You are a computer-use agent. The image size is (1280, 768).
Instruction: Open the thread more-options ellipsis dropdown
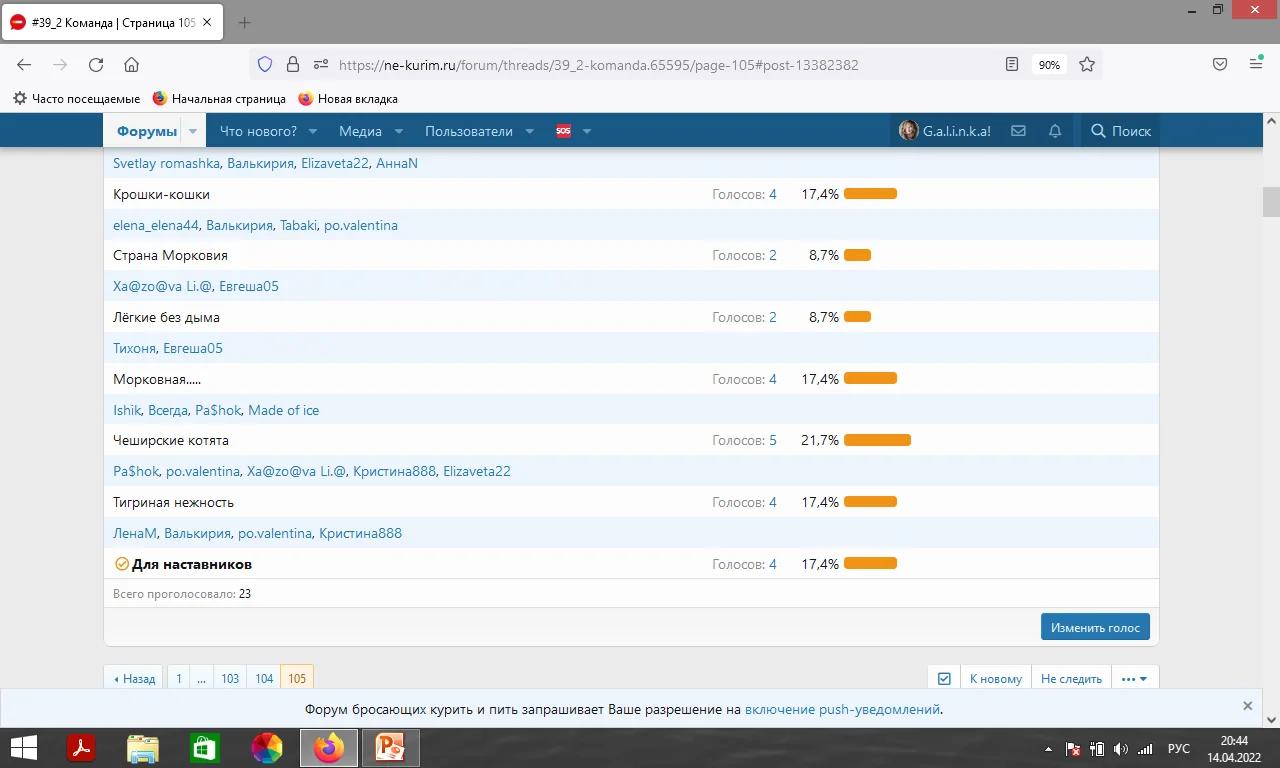(x=1135, y=678)
